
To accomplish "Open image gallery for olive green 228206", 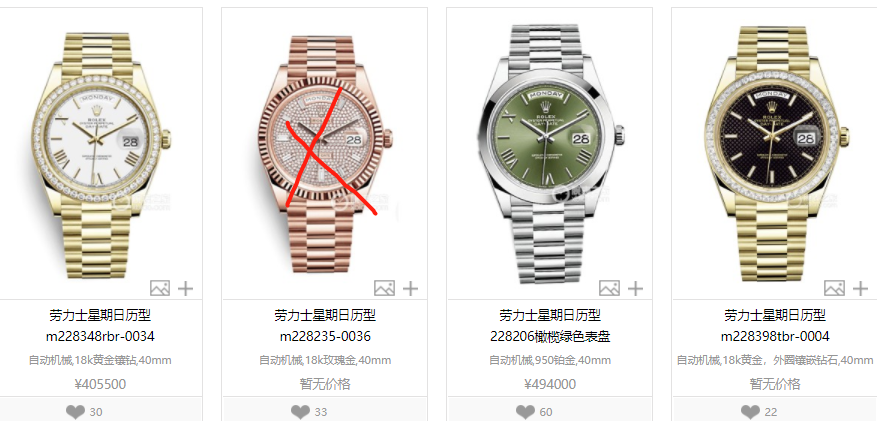I will (609, 288).
